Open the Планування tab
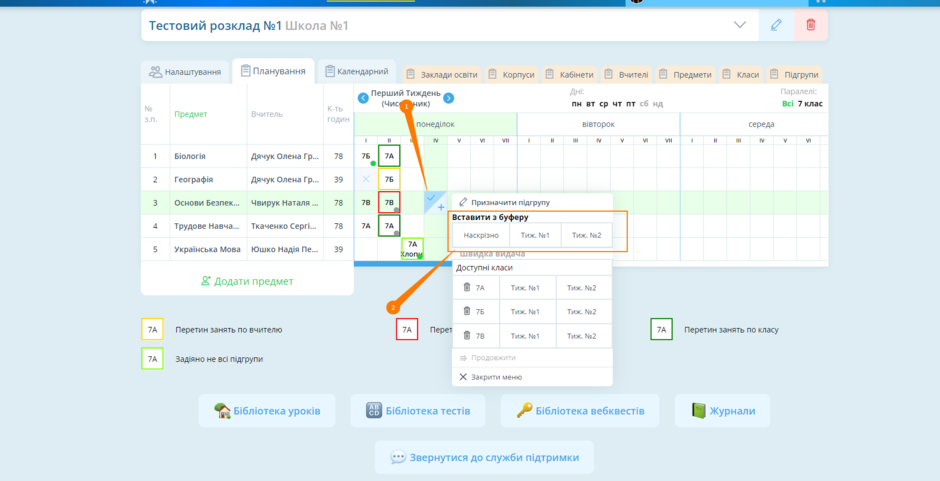This screenshot has height=481, width=940. pyautogui.click(x=273, y=71)
